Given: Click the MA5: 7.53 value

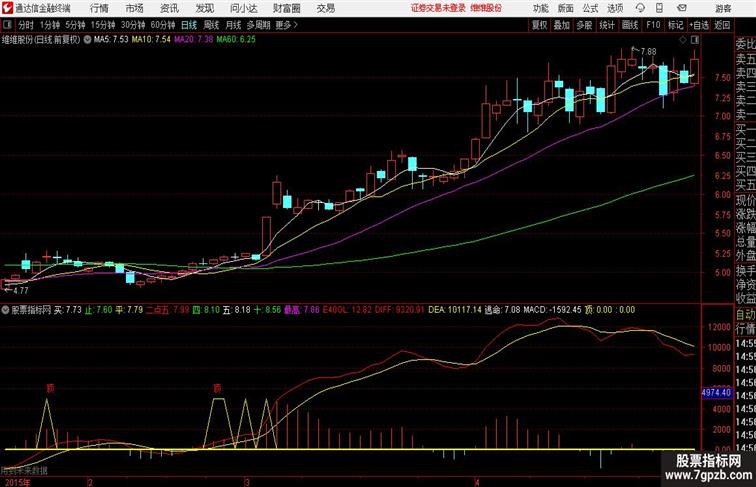Looking at the screenshot, I should [111, 40].
